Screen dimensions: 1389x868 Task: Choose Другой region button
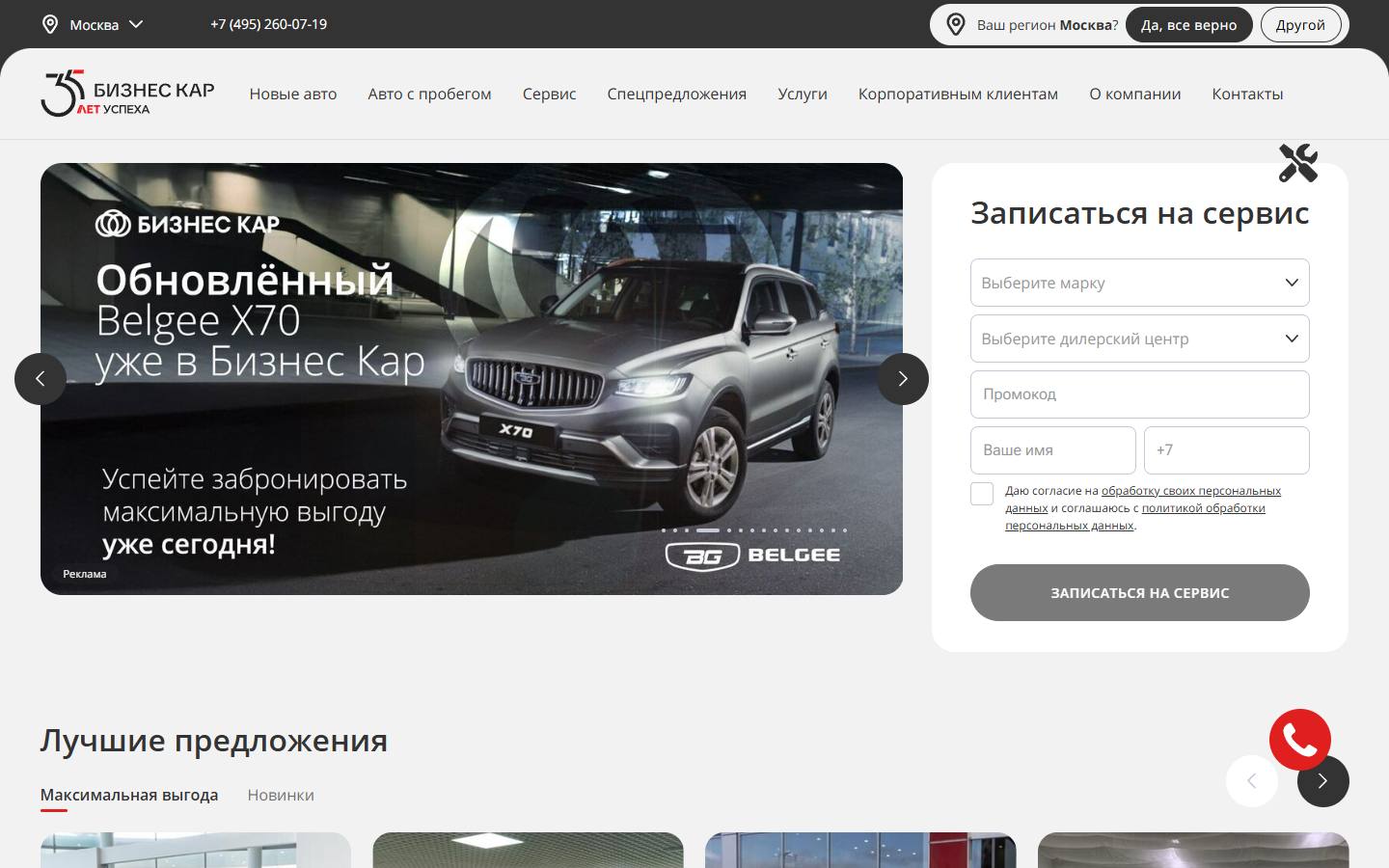tap(1300, 25)
